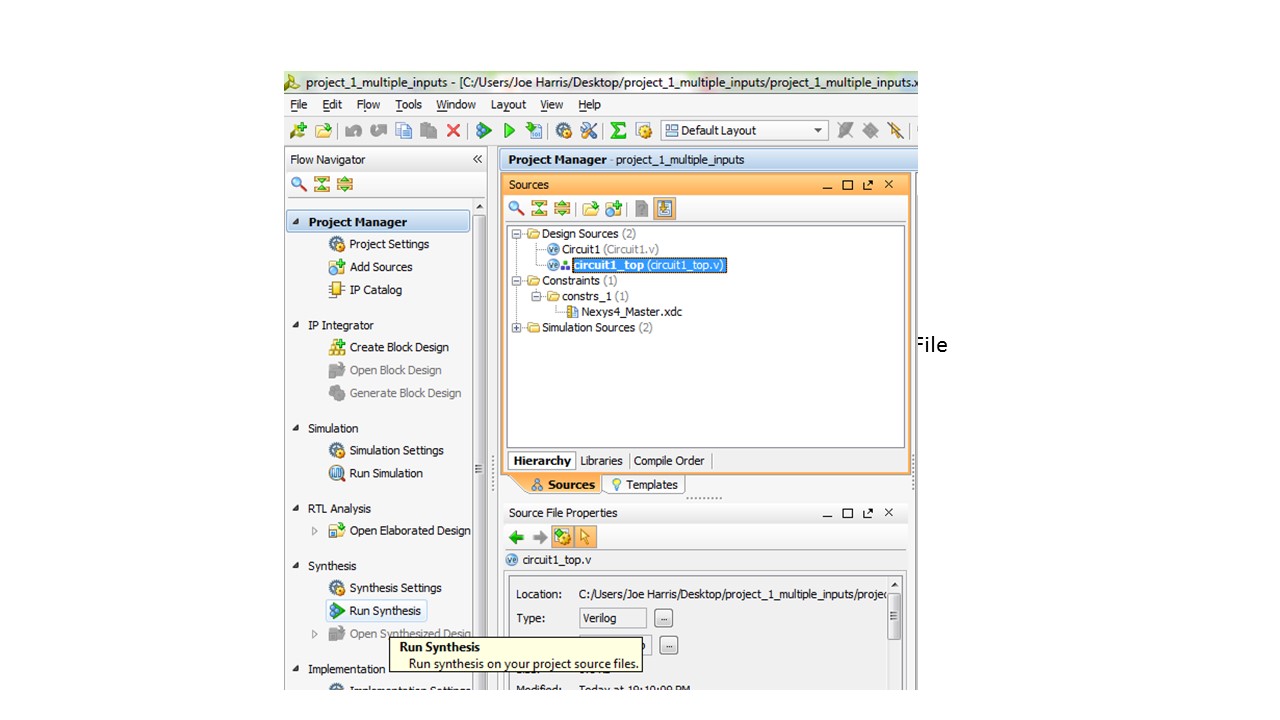This screenshot has height=720, width=1280.
Task: Search in the Flow Navigator pane
Action: pyautogui.click(x=298, y=184)
